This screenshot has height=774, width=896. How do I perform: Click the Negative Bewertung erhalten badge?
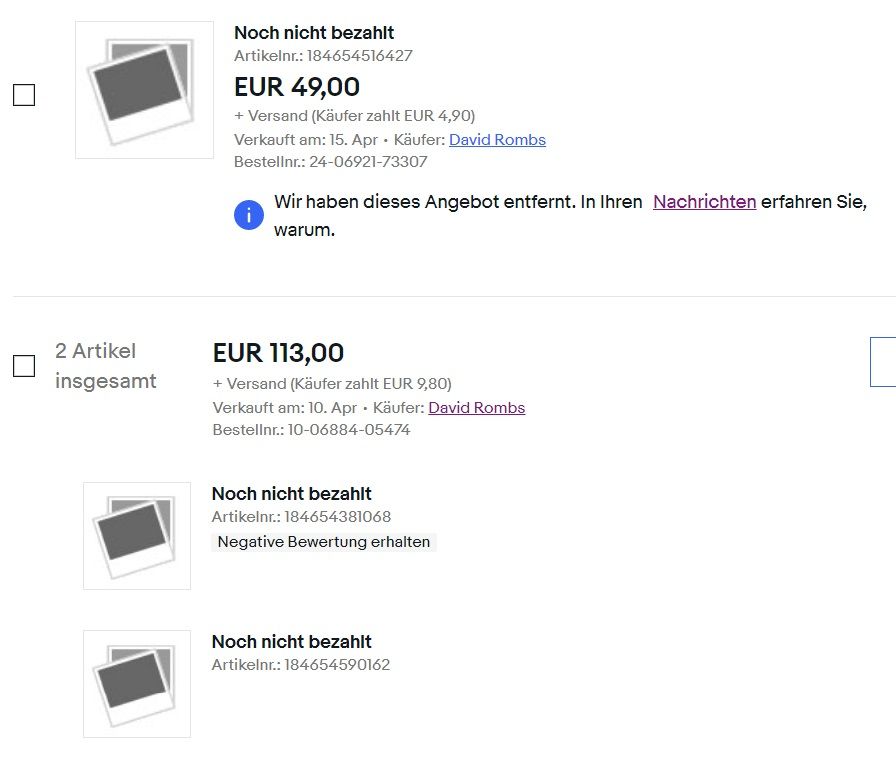point(324,542)
